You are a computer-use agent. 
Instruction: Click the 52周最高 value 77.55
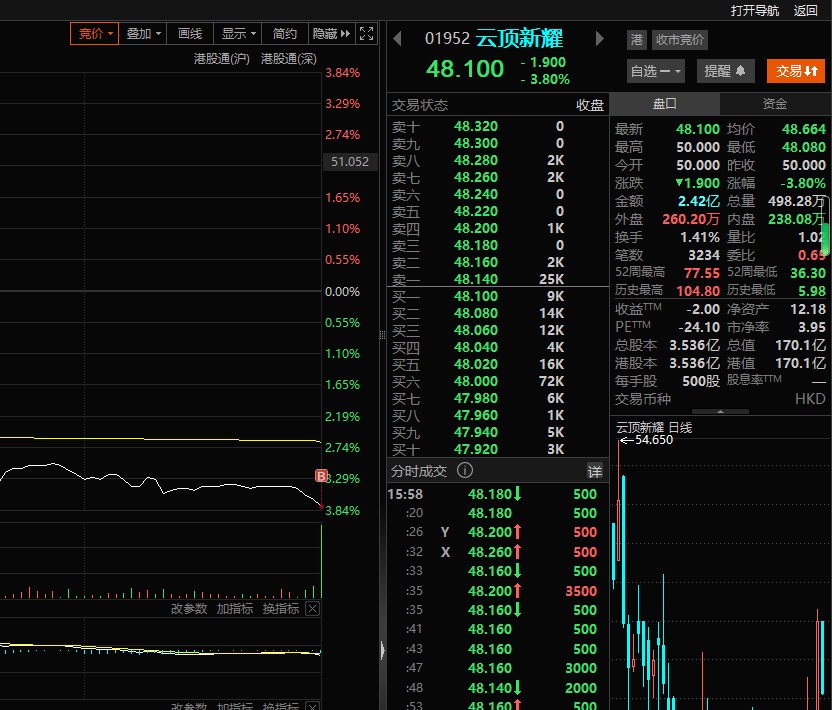[701, 273]
